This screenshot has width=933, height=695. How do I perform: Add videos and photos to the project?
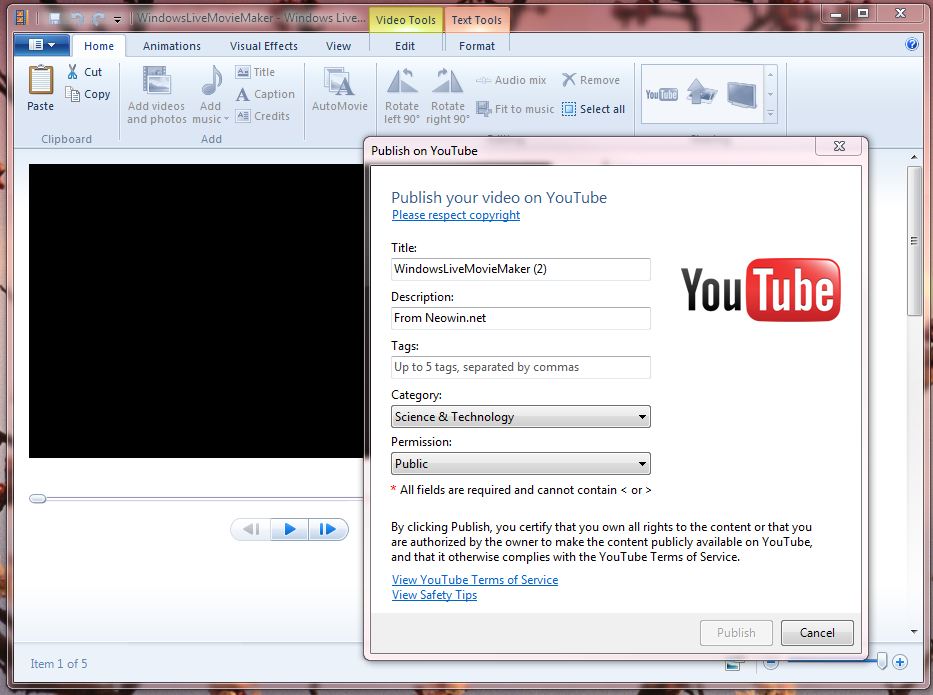tap(156, 95)
